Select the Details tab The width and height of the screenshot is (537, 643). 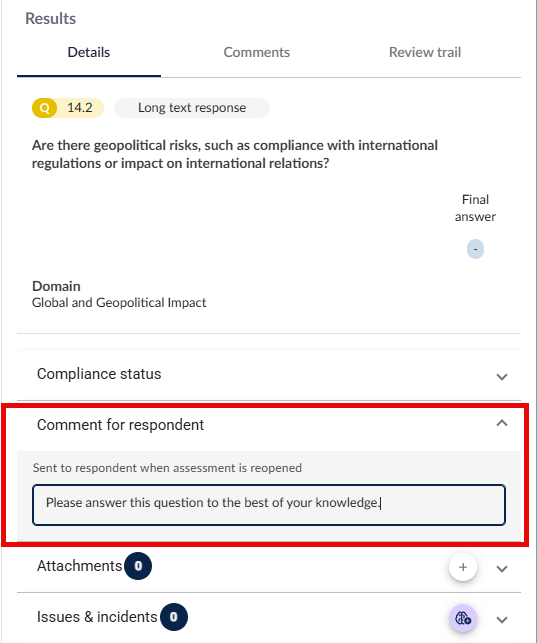(x=89, y=52)
